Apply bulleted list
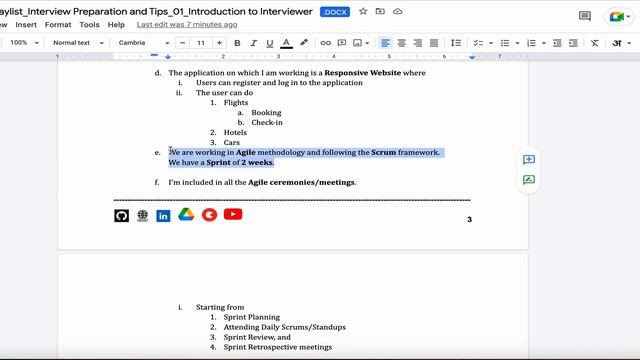The image size is (640, 360). [x=505, y=43]
